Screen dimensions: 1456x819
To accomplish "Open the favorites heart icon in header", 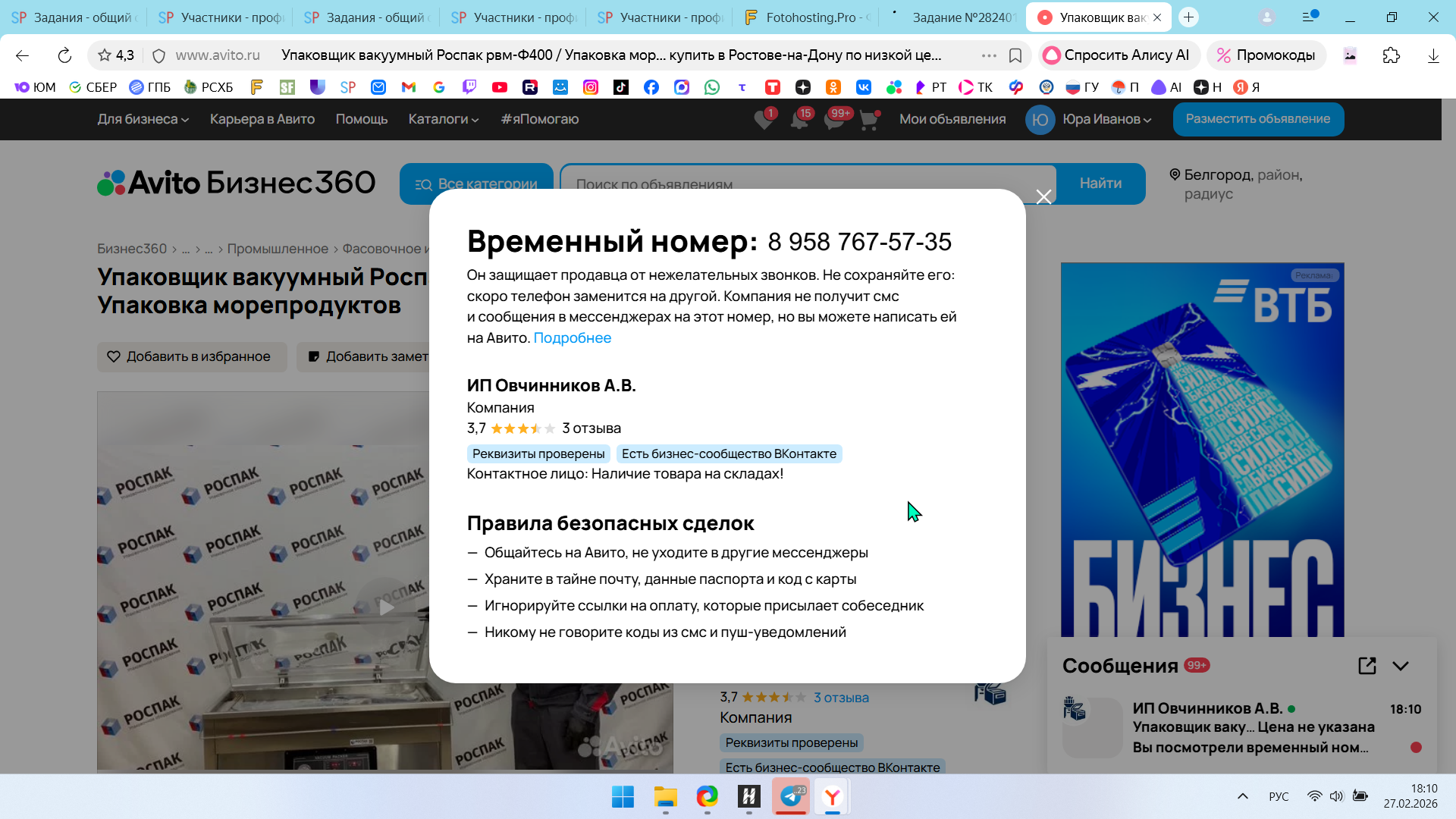I will (x=764, y=120).
